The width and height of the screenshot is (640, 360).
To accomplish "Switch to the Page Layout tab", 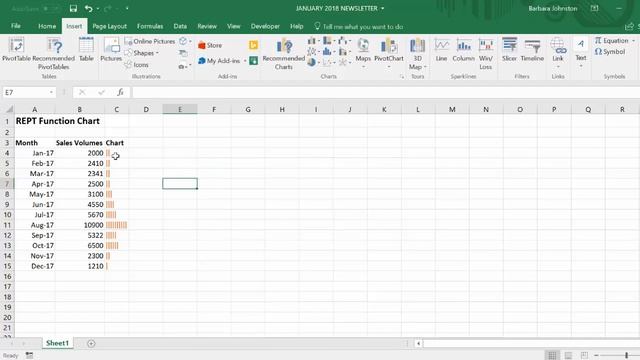I will click(109, 26).
